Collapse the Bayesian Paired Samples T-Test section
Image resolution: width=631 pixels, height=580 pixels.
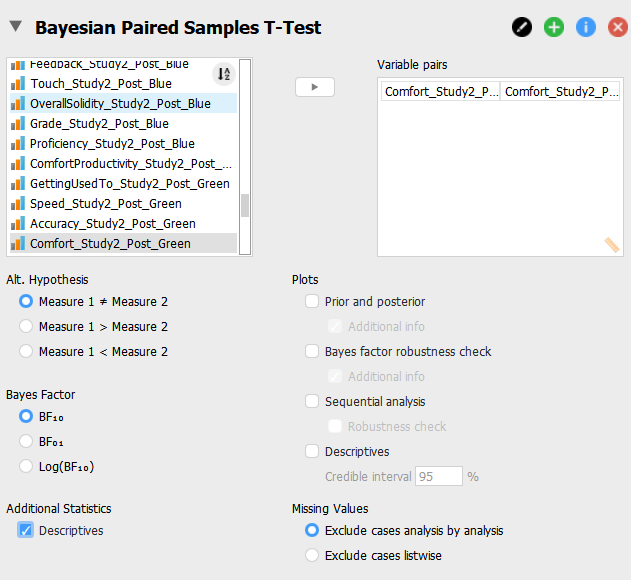click(16, 27)
